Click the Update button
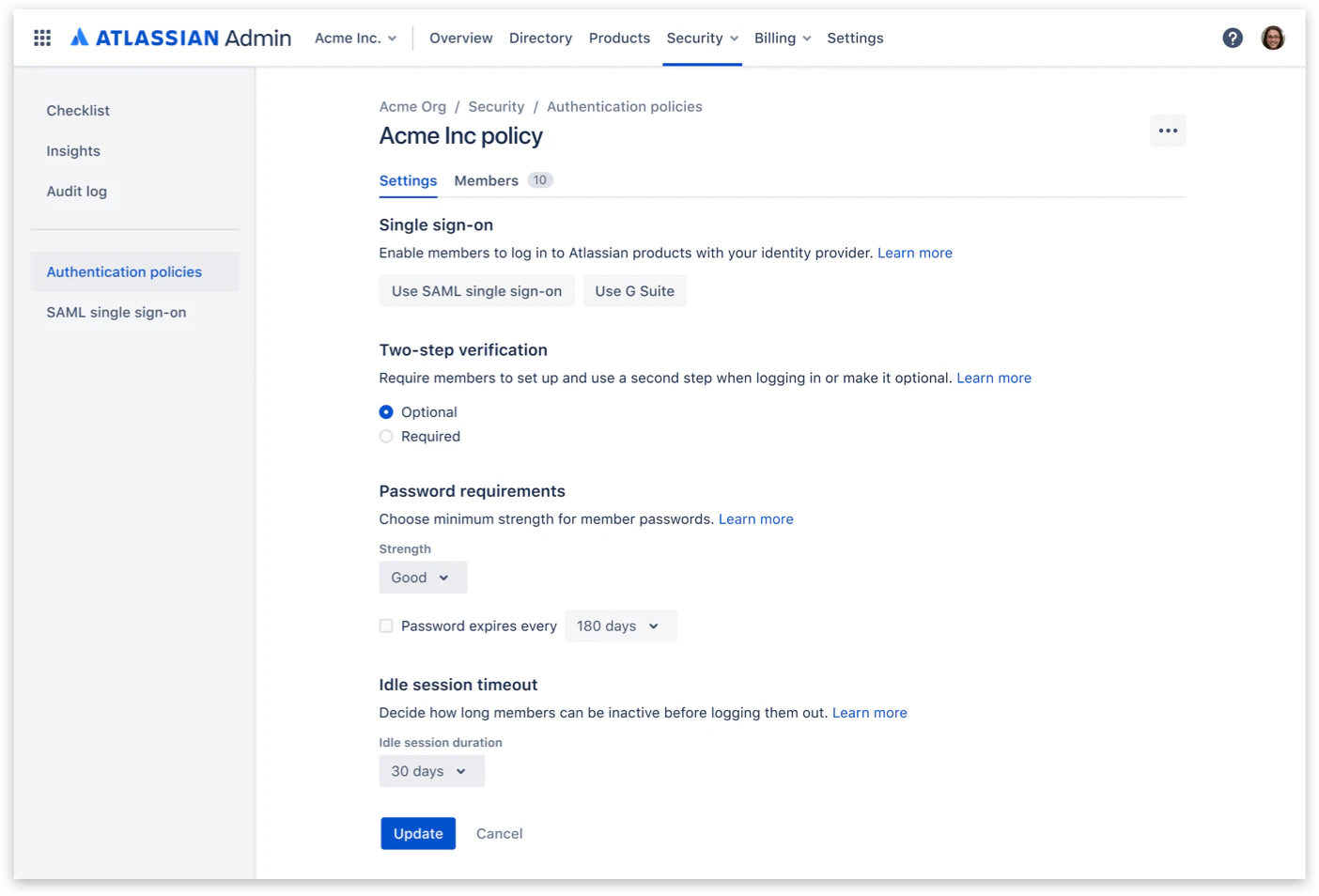The height and width of the screenshot is (896, 1319). [x=417, y=833]
